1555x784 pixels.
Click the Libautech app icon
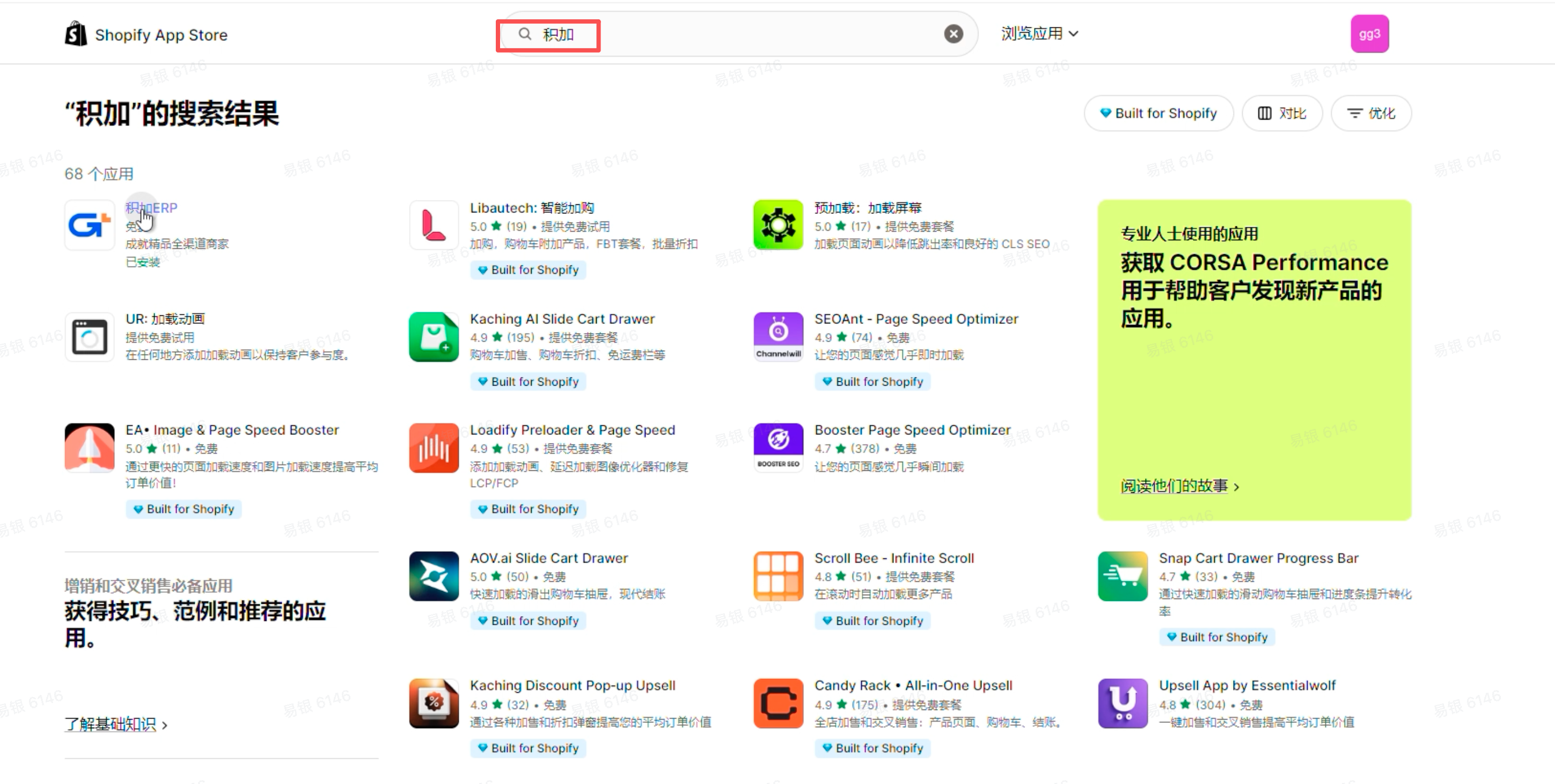[434, 225]
